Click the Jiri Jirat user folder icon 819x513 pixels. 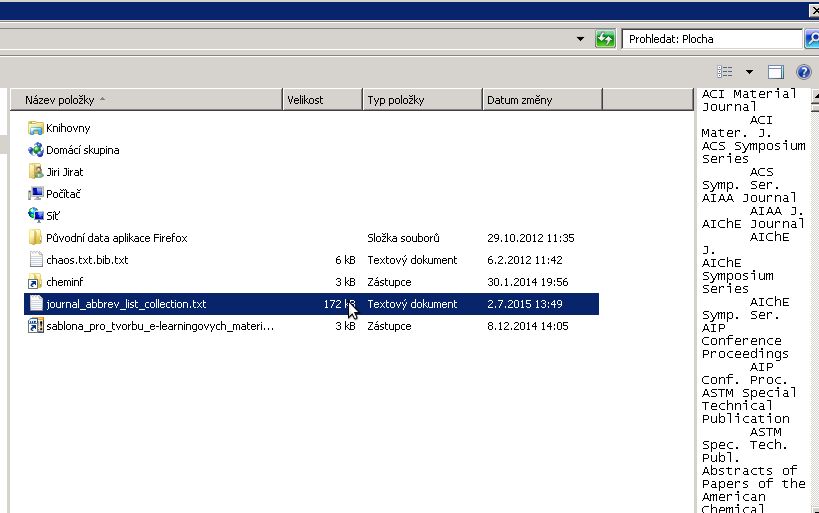pos(36,172)
